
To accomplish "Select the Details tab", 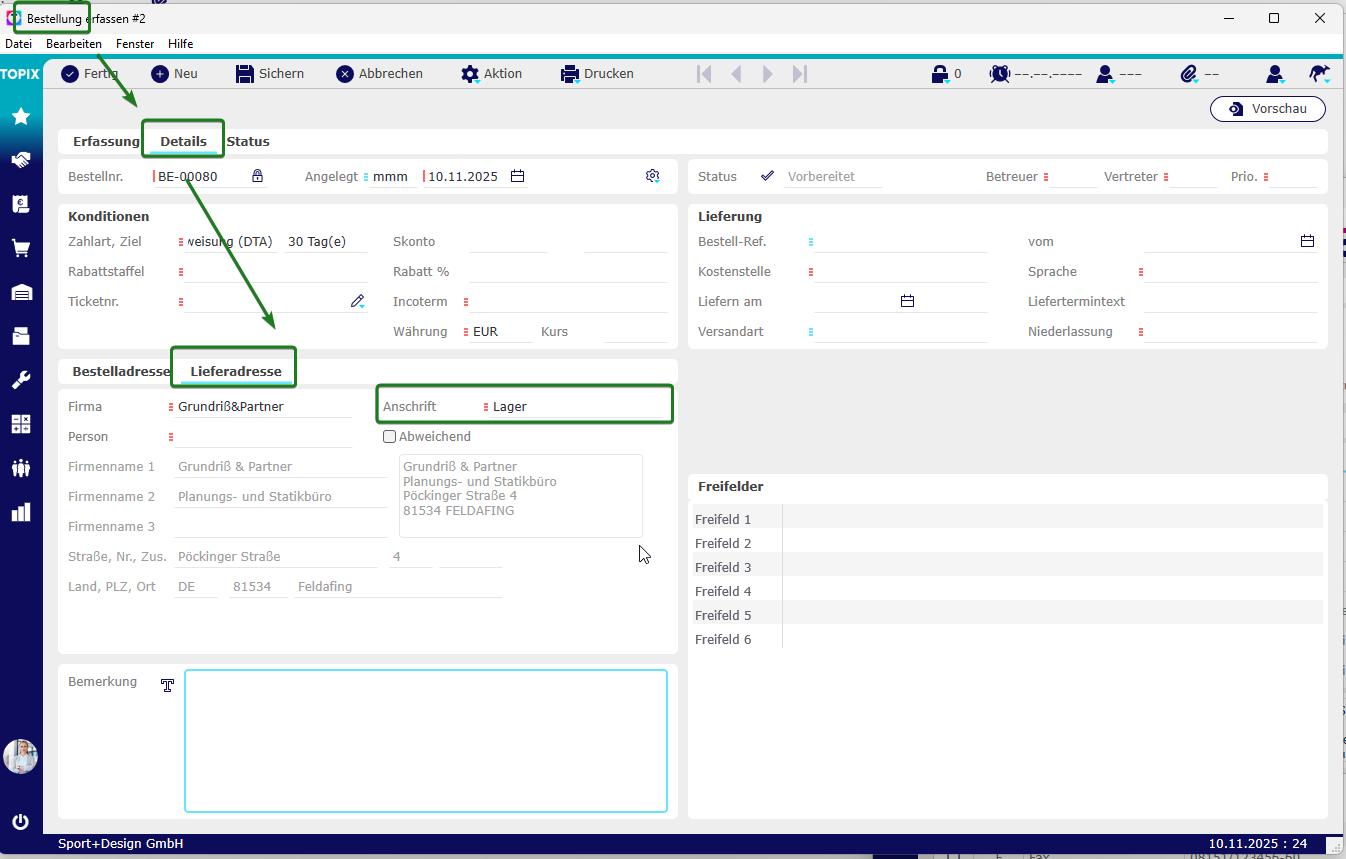I will pos(183,141).
